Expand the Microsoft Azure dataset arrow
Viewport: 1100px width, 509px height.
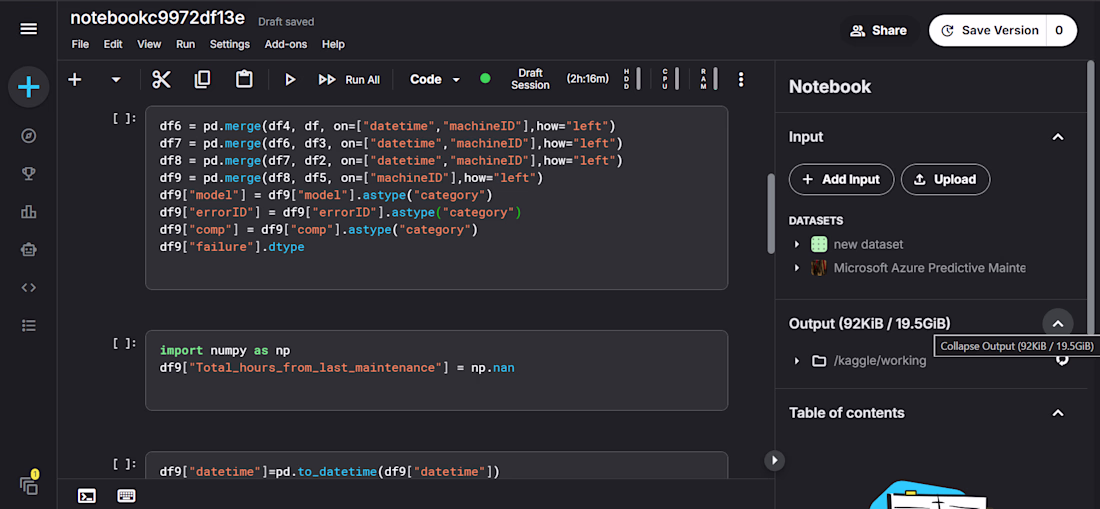click(797, 268)
